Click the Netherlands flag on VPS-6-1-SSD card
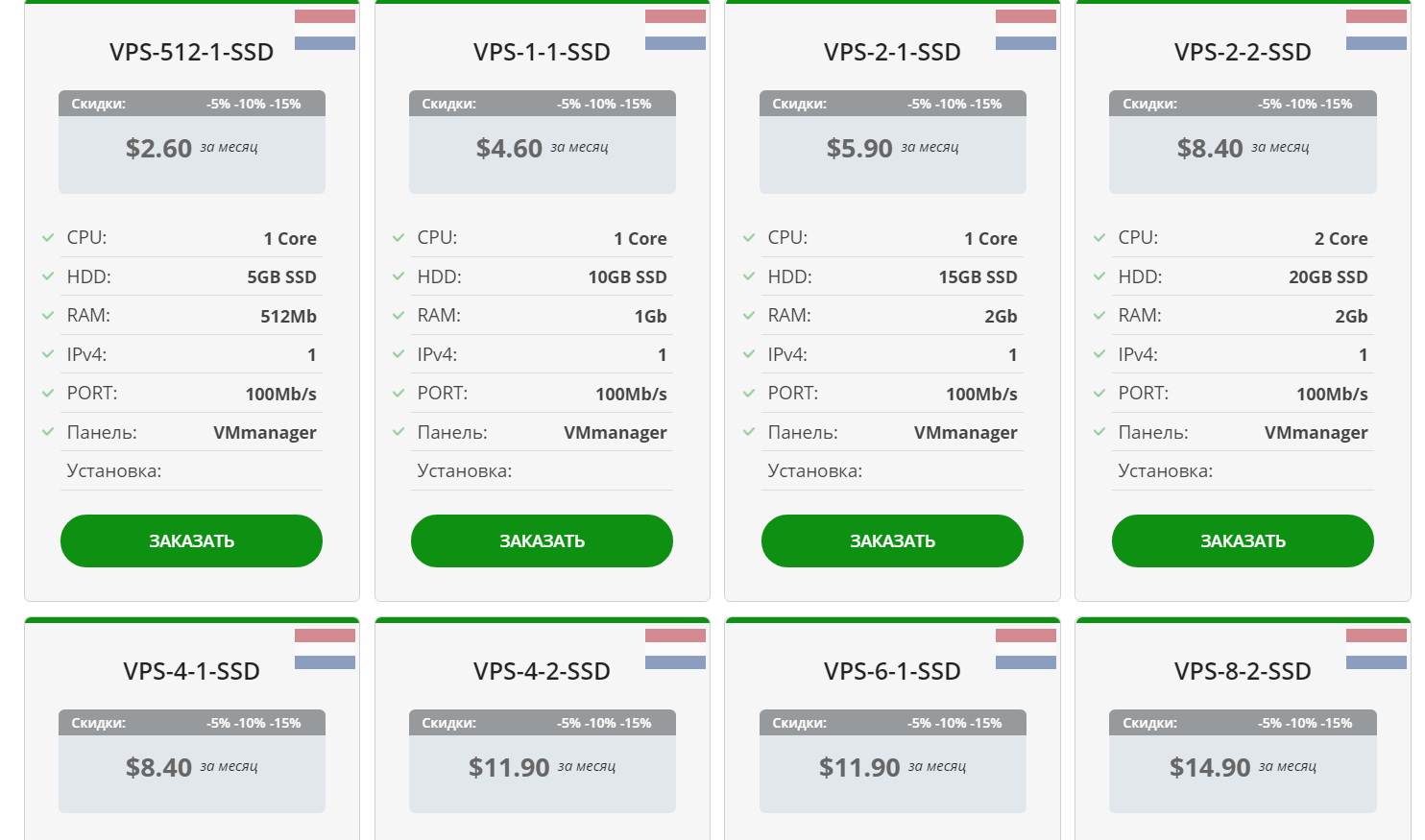The image size is (1425, 840). click(x=1026, y=648)
